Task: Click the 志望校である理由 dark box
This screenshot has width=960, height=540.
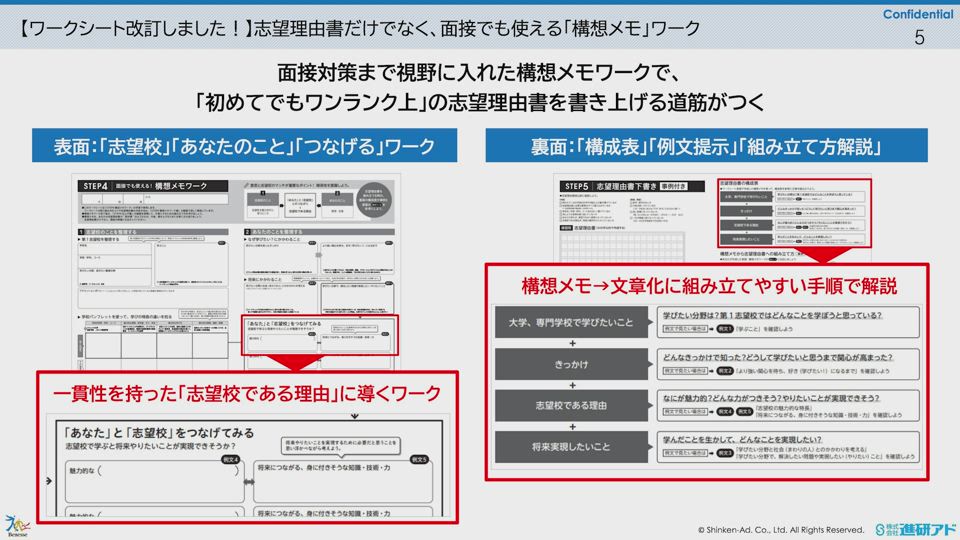Action: (x=571, y=406)
